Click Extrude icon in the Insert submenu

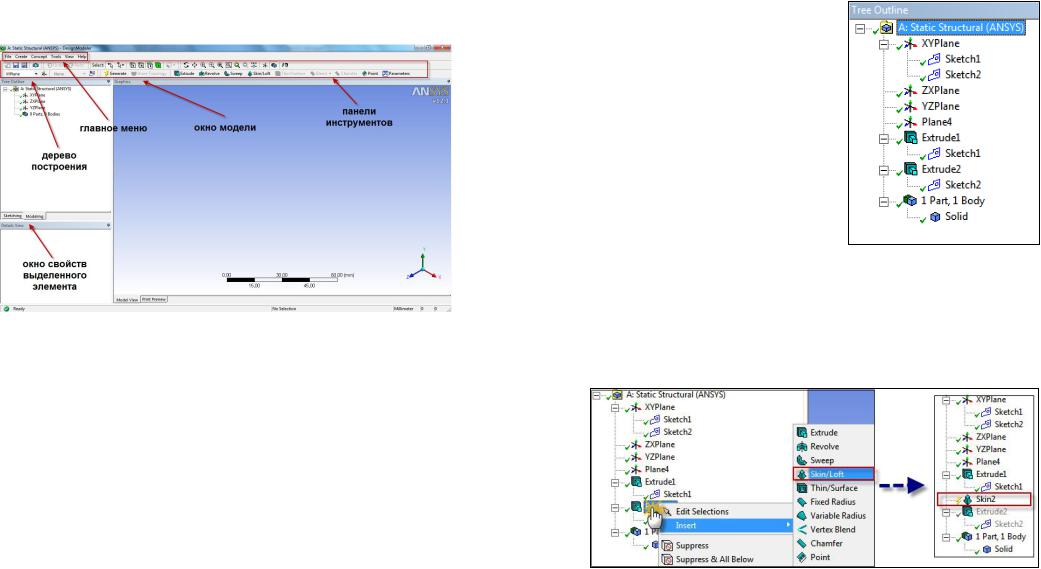coord(801,433)
